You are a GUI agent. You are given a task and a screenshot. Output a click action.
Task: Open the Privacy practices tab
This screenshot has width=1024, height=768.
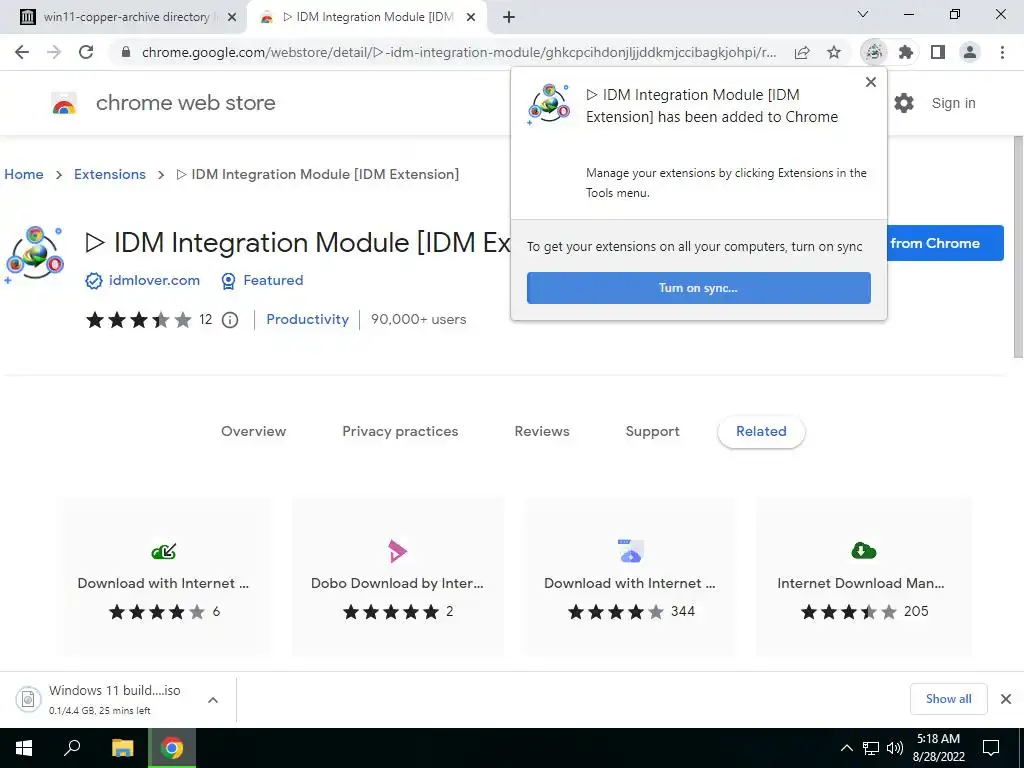pyautogui.click(x=400, y=432)
